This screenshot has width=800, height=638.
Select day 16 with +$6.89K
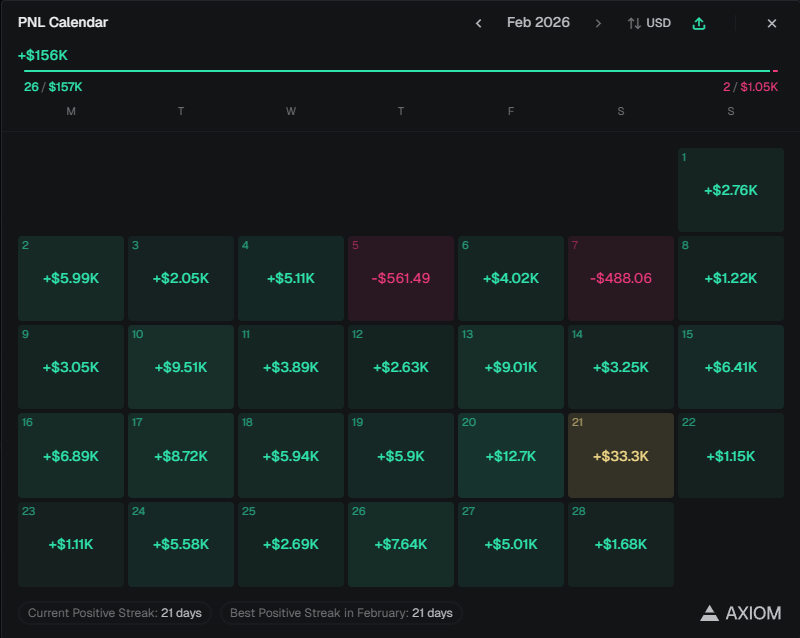click(71, 455)
